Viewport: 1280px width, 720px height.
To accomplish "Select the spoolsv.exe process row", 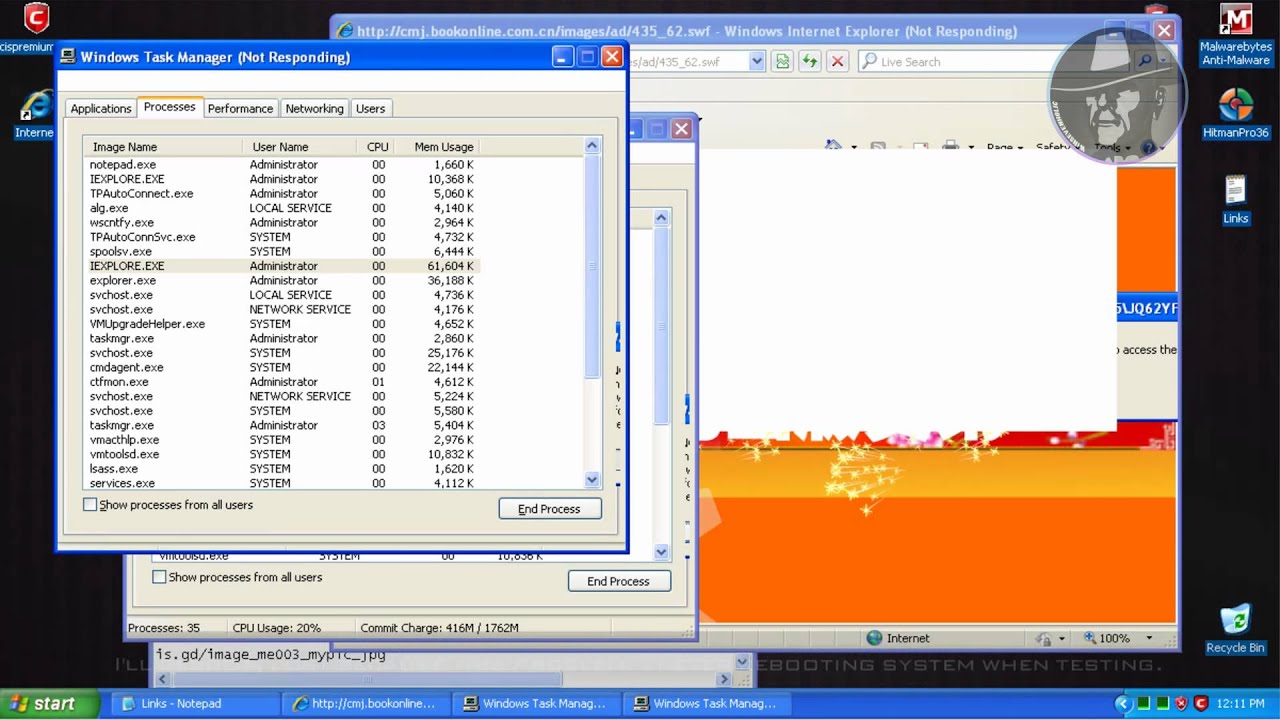I will coord(282,251).
